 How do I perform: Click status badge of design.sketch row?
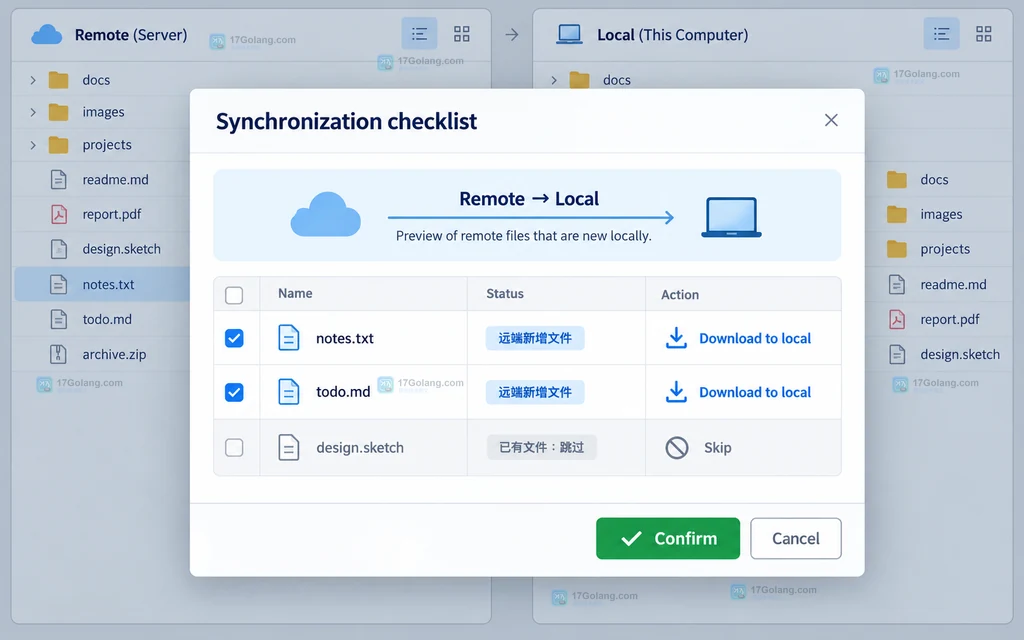coord(541,447)
